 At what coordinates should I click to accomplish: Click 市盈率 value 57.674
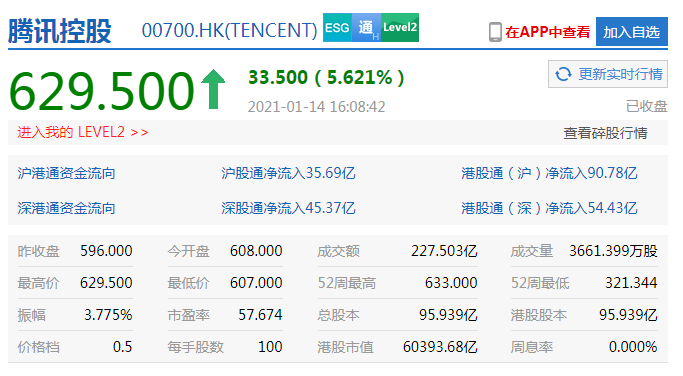tap(260, 315)
